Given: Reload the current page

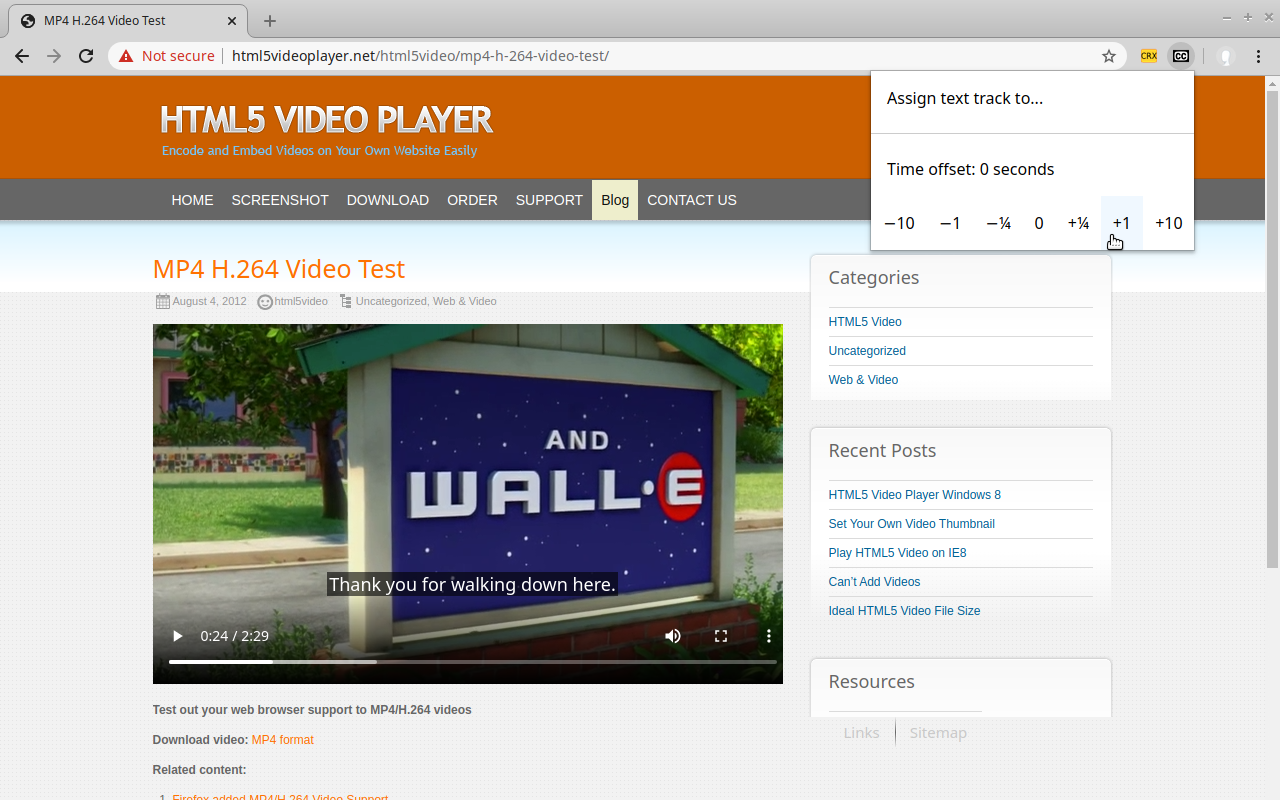Looking at the screenshot, I should pyautogui.click(x=86, y=56).
